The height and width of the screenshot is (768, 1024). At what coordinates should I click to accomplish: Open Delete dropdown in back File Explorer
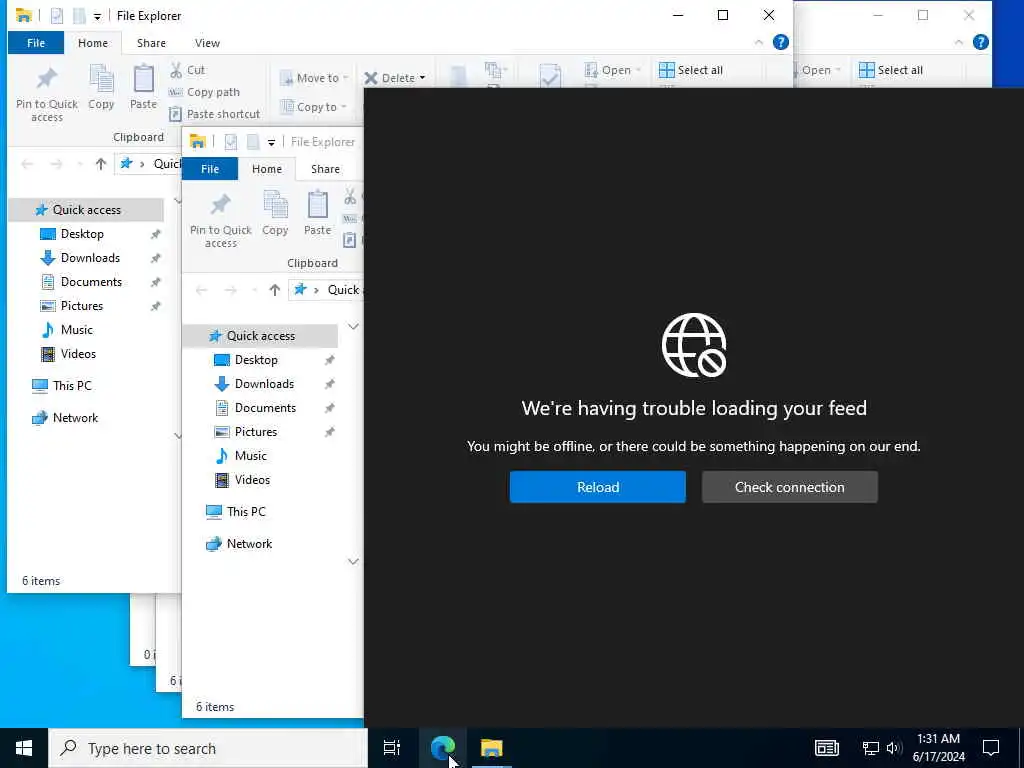394,78
